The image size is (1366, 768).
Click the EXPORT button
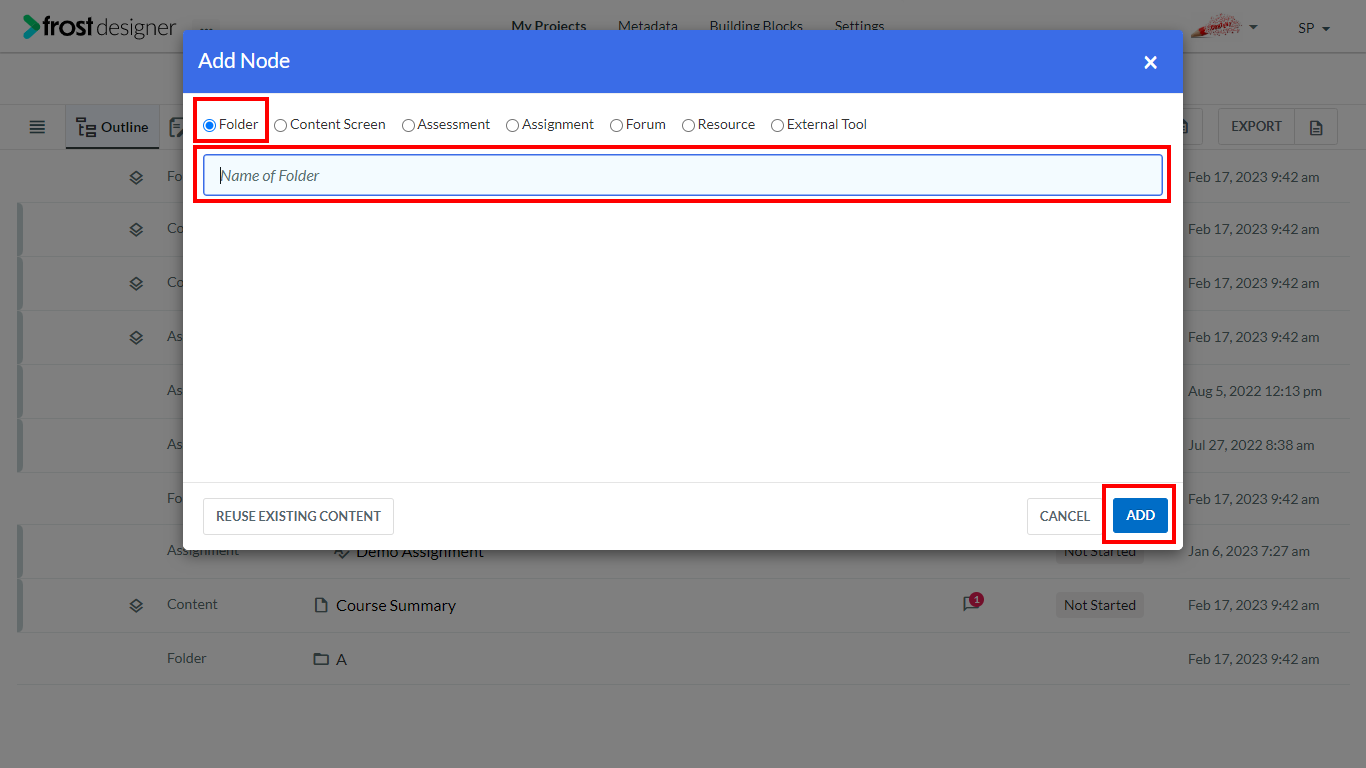pyautogui.click(x=1256, y=127)
